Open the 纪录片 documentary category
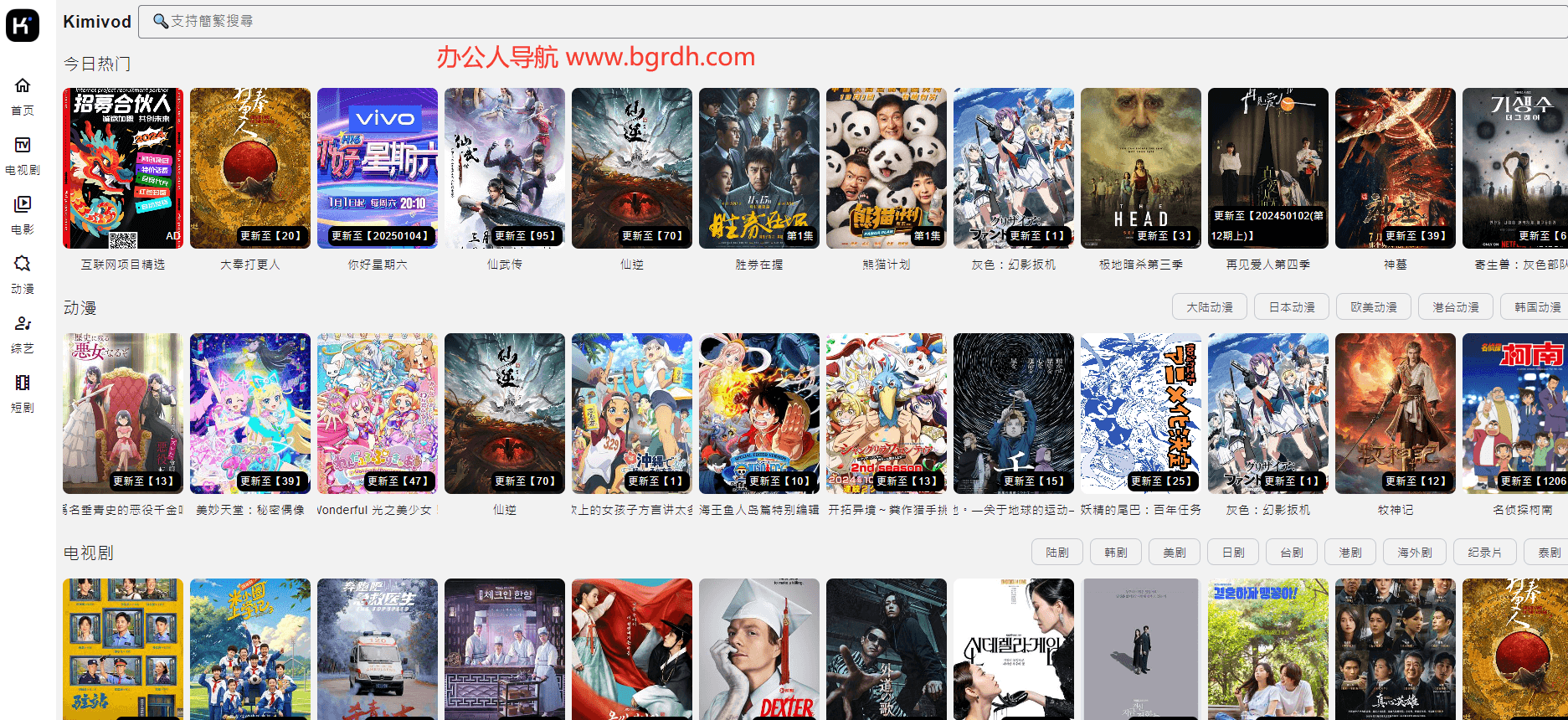1568x720 pixels. [x=1483, y=553]
